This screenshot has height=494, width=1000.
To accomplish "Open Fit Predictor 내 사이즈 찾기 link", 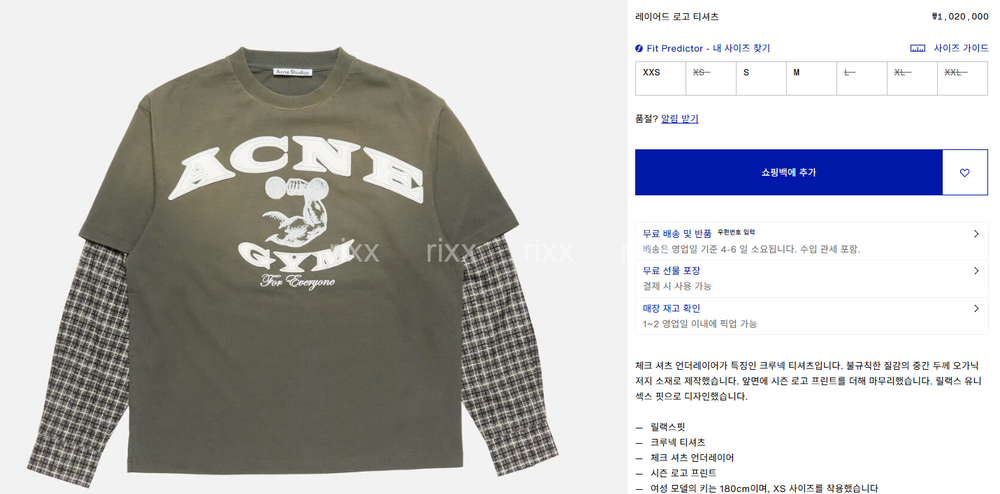I will (708, 48).
